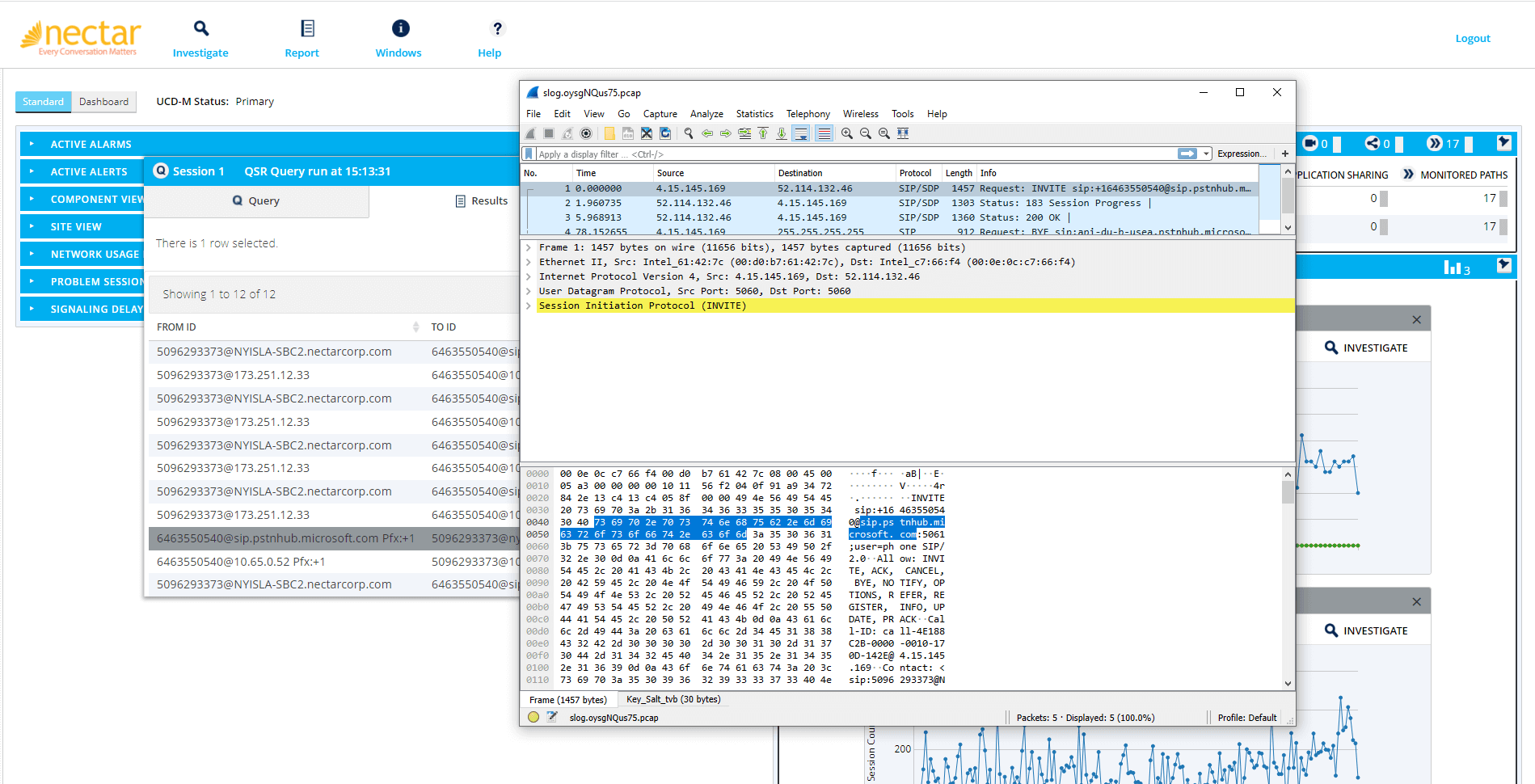Viewport: 1535px width, 784px height.
Task: Expand the Internet Protocol Version 4 row
Action: coord(529,276)
